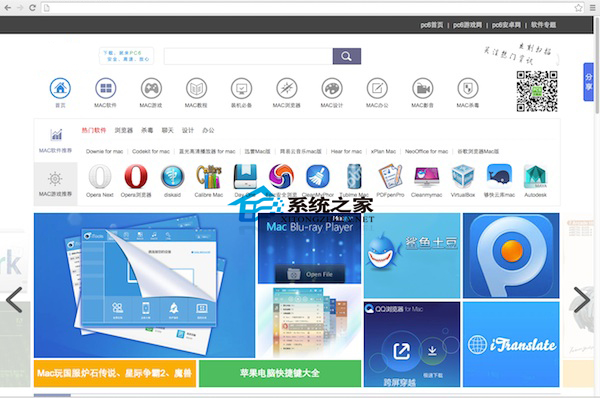Open pc6游戏网 in the top bar
This screenshot has height=398, width=600.
tap(468, 25)
